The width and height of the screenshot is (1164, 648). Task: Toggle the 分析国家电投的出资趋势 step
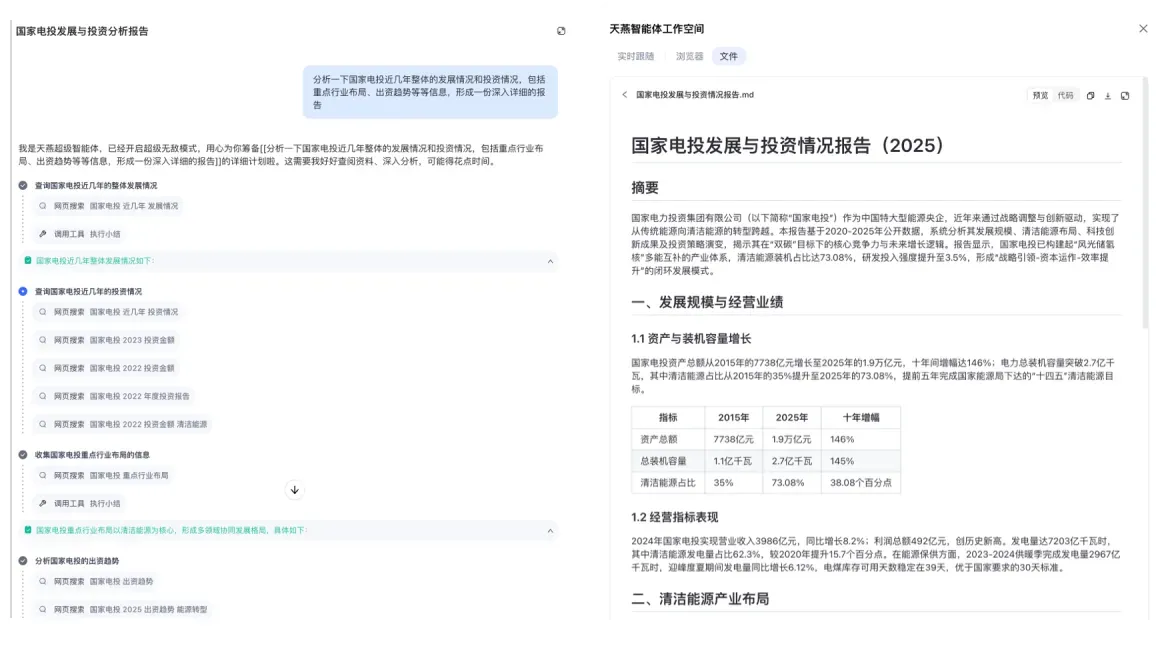coord(23,561)
